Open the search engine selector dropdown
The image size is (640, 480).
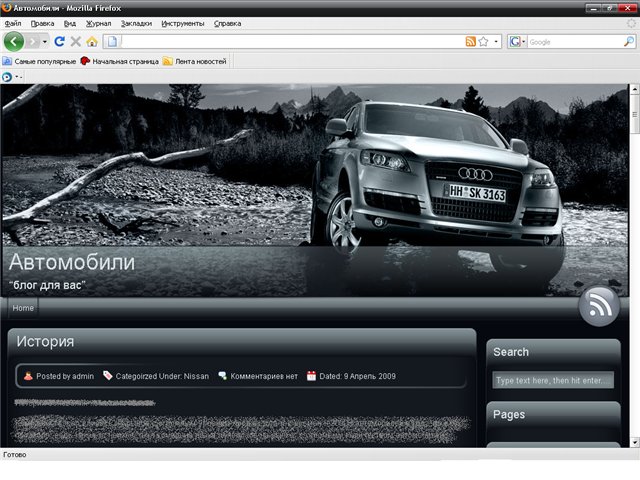coord(517,42)
